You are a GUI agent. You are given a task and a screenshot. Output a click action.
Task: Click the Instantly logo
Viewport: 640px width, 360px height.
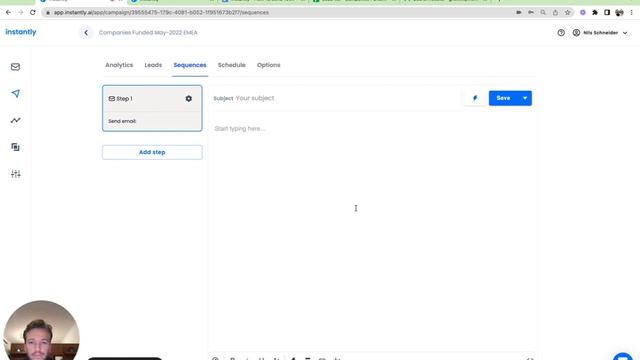point(21,32)
